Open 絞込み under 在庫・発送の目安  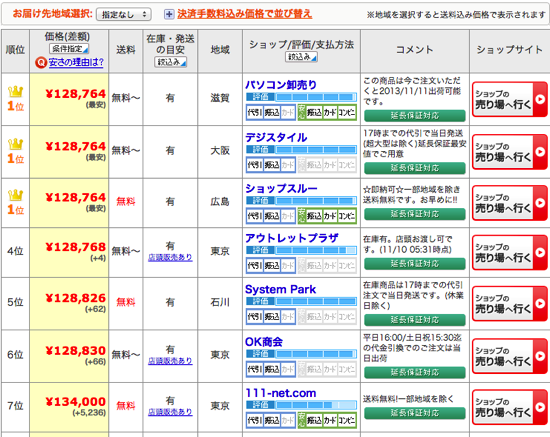point(170,62)
